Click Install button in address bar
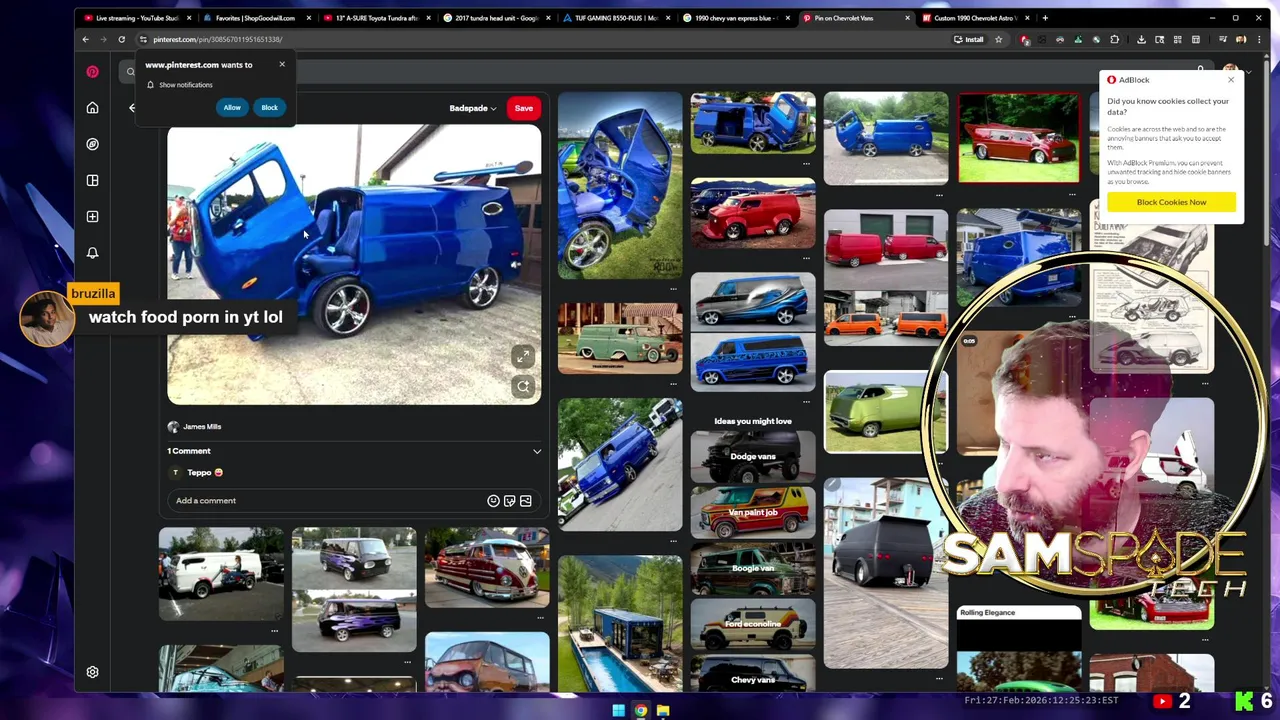The width and height of the screenshot is (1280, 720). pyautogui.click(x=968, y=39)
